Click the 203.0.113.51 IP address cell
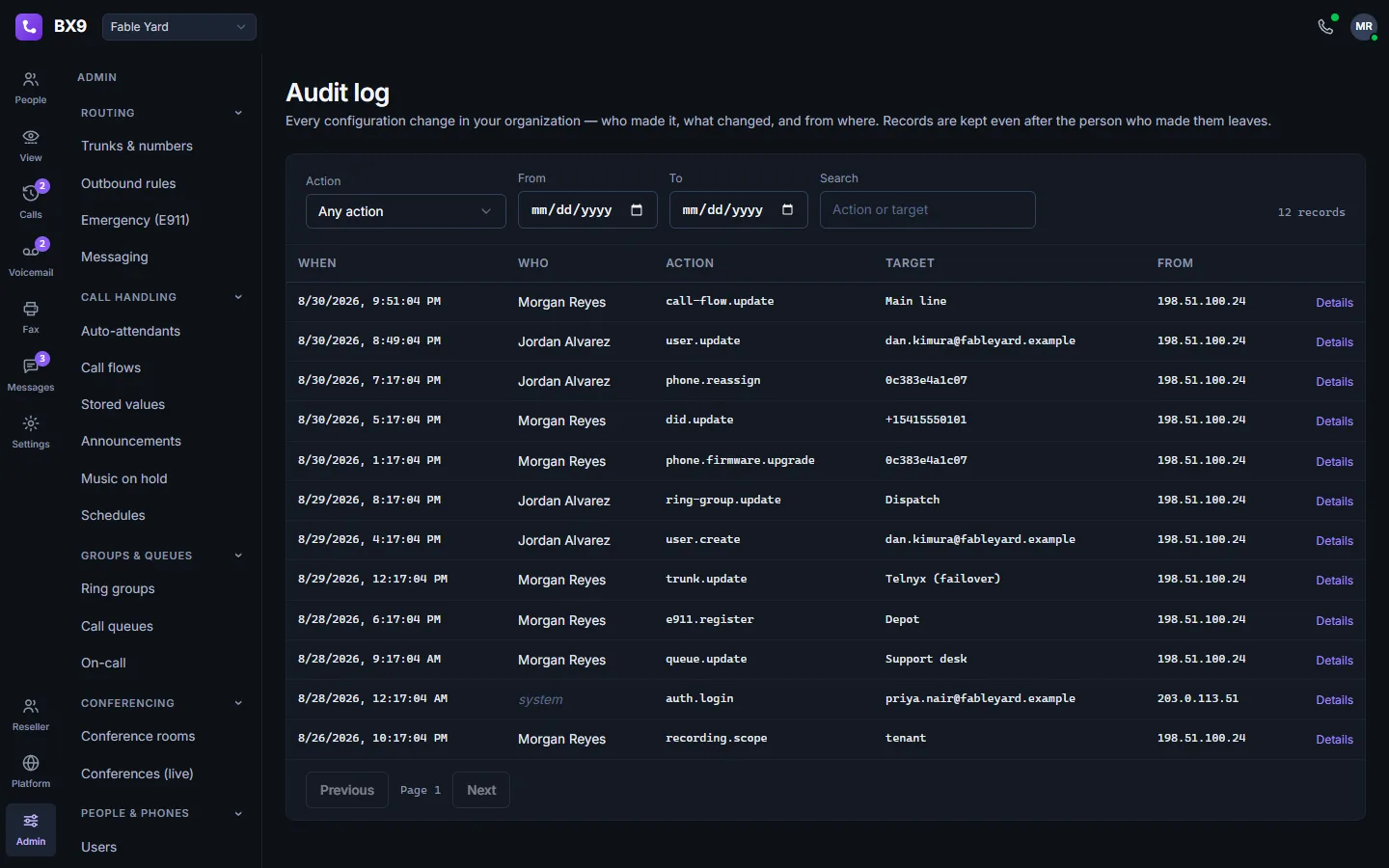The height and width of the screenshot is (868, 1389). 1198,699
